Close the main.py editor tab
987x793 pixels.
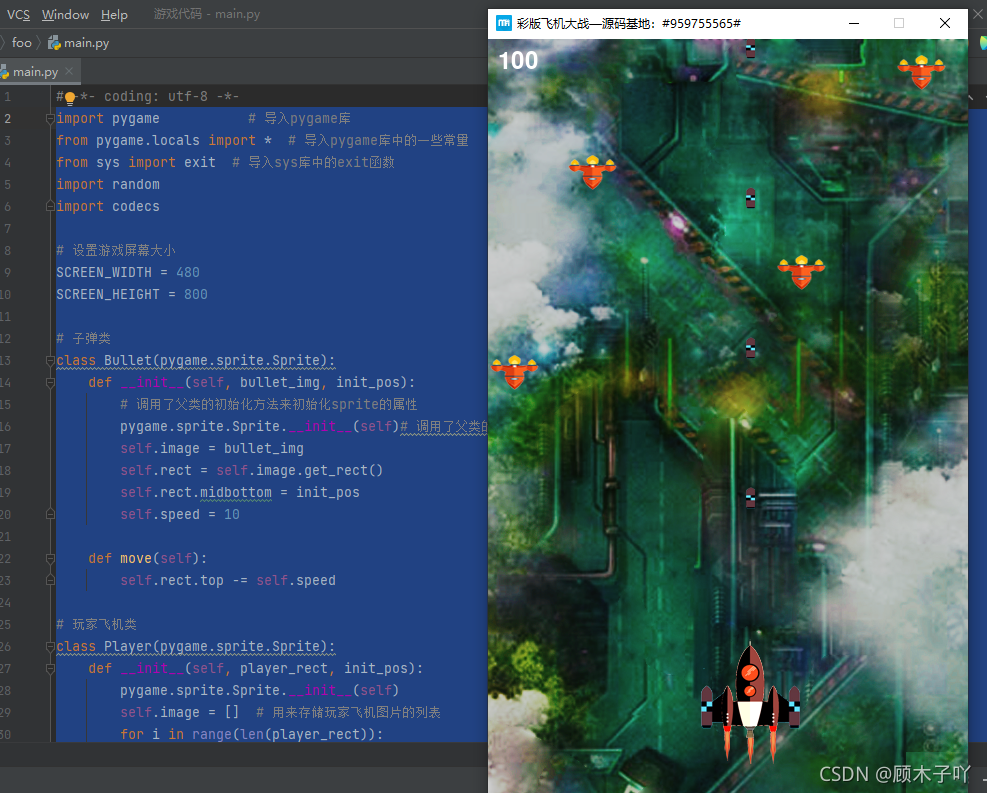pos(69,72)
